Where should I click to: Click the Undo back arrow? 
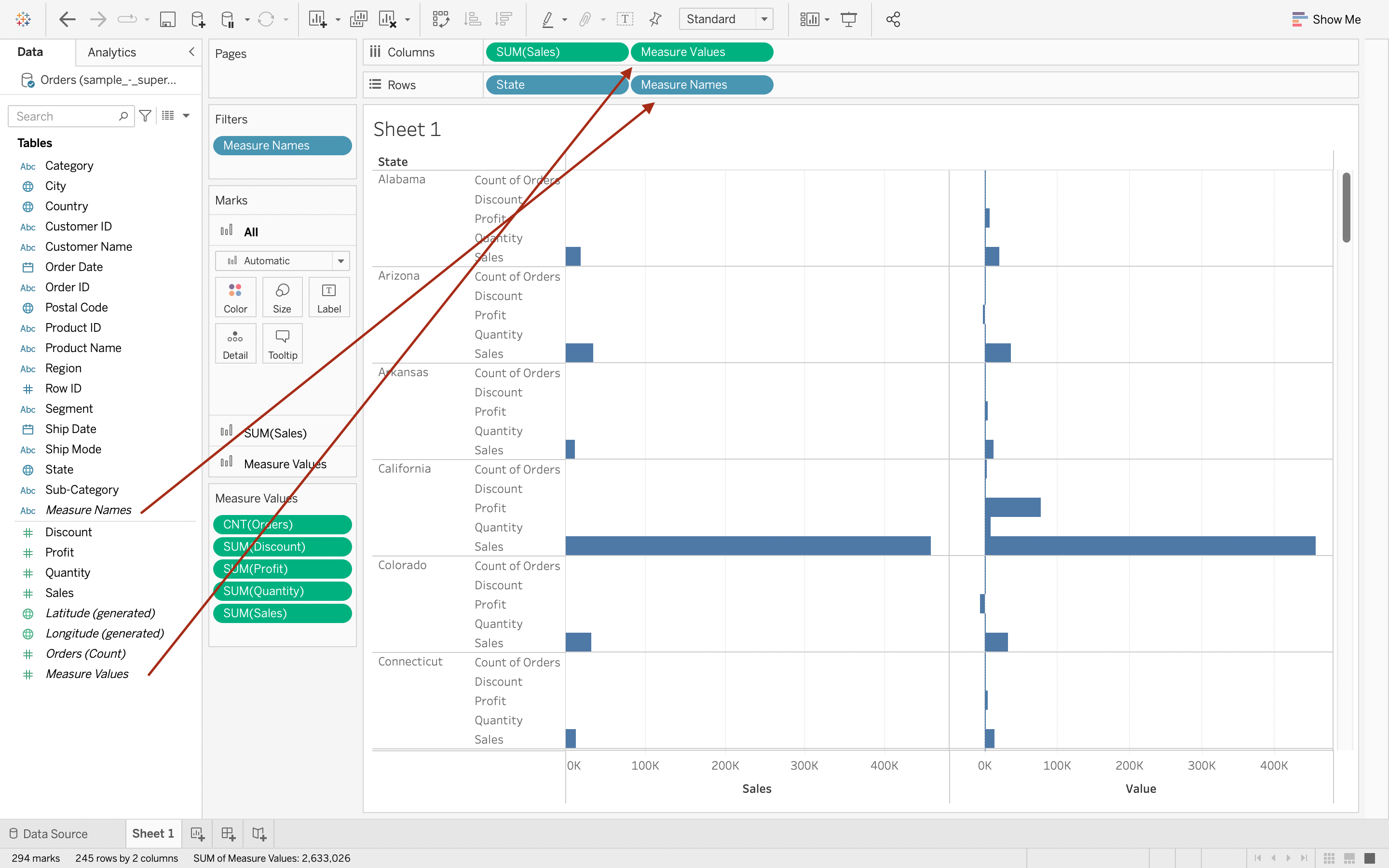click(68, 19)
